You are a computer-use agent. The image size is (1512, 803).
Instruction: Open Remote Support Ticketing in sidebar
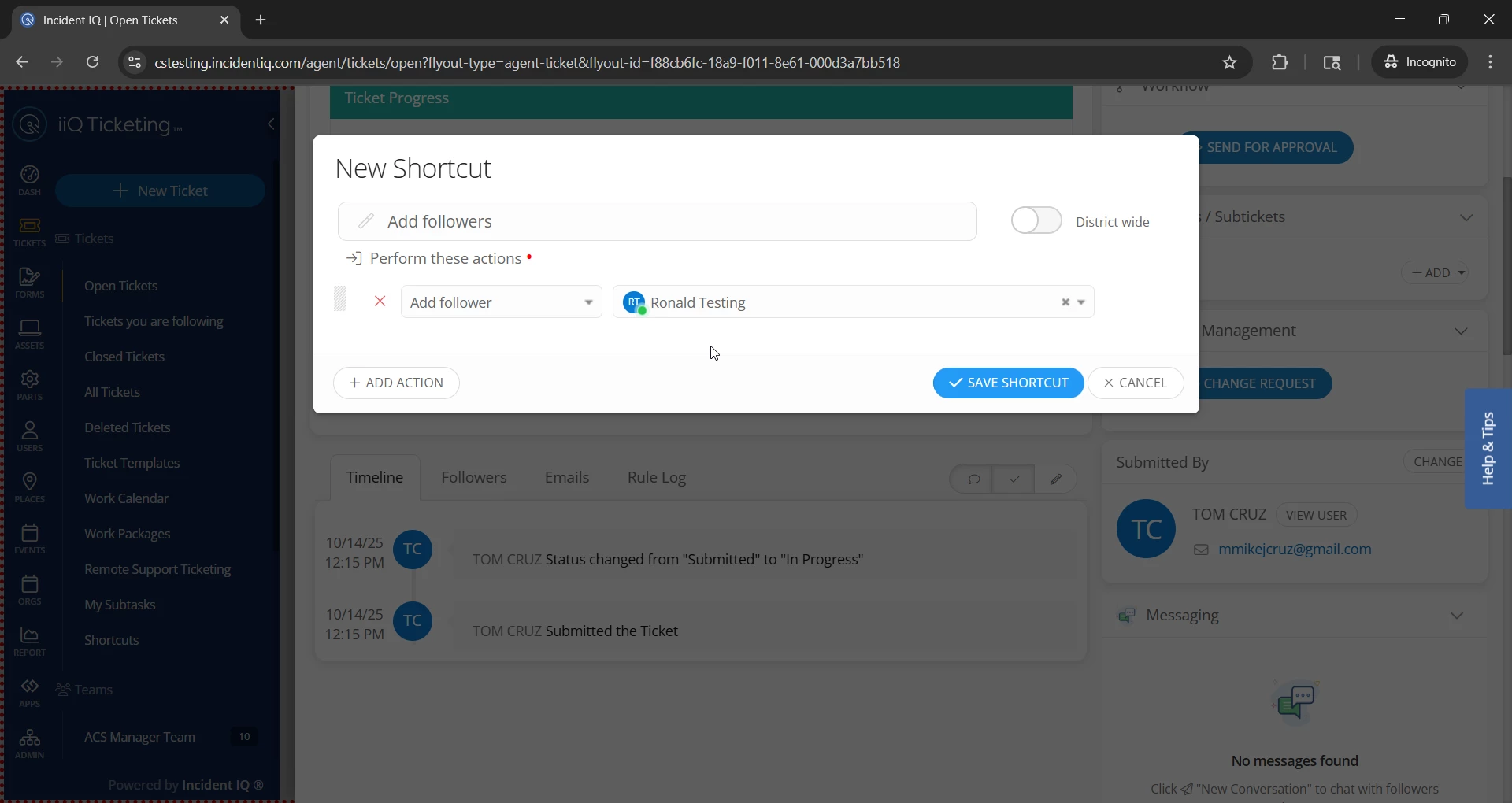[x=157, y=569]
